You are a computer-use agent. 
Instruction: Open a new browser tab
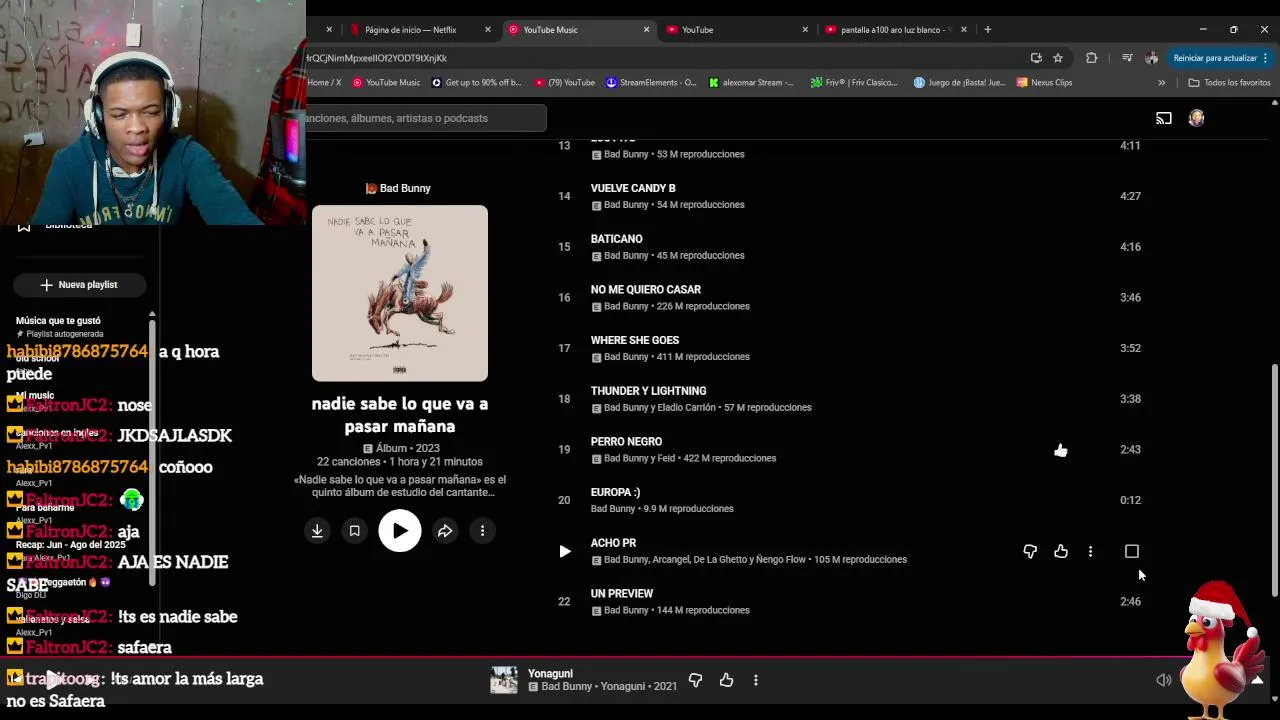987,30
